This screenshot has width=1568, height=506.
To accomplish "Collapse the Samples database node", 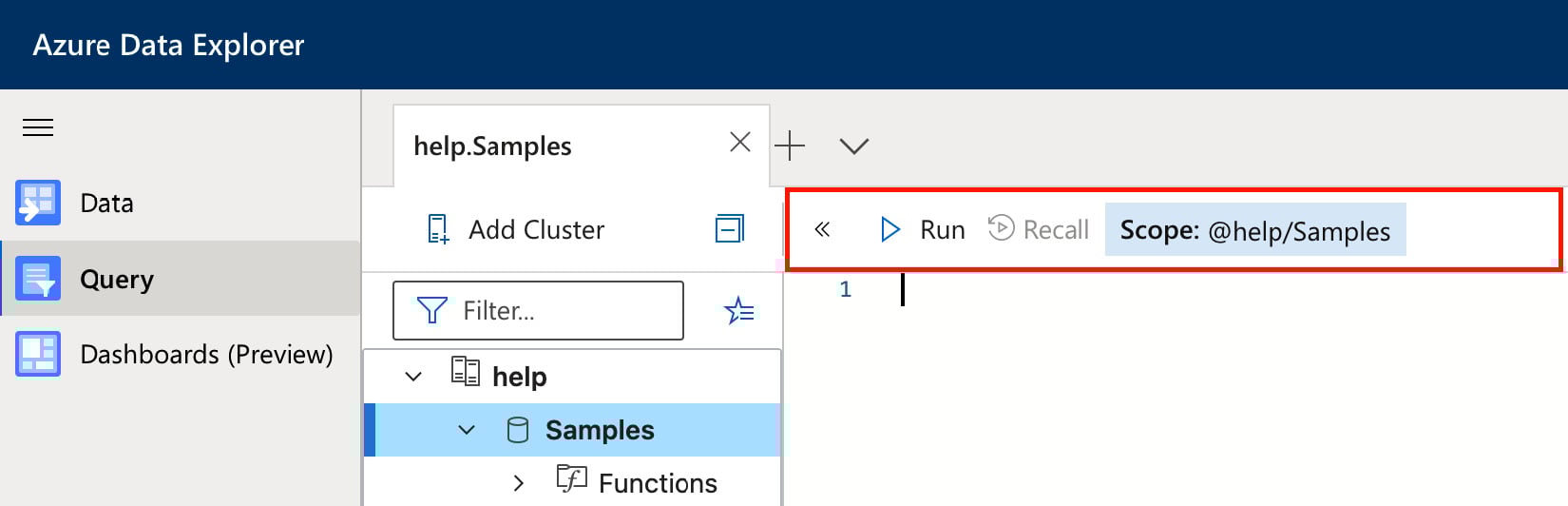I will coord(467,430).
